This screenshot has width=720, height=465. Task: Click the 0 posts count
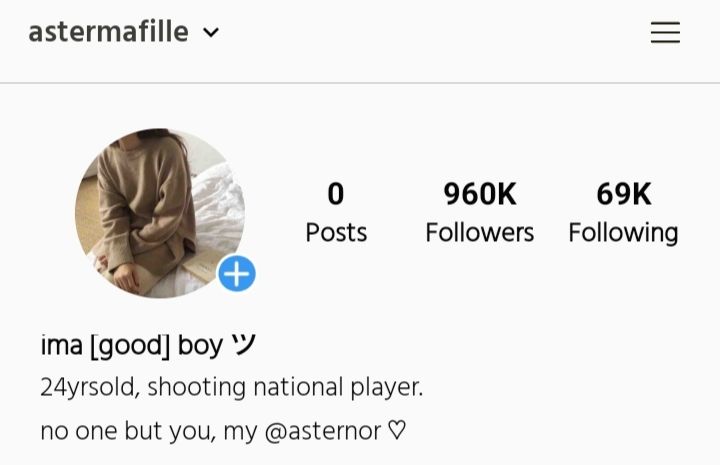(336, 194)
